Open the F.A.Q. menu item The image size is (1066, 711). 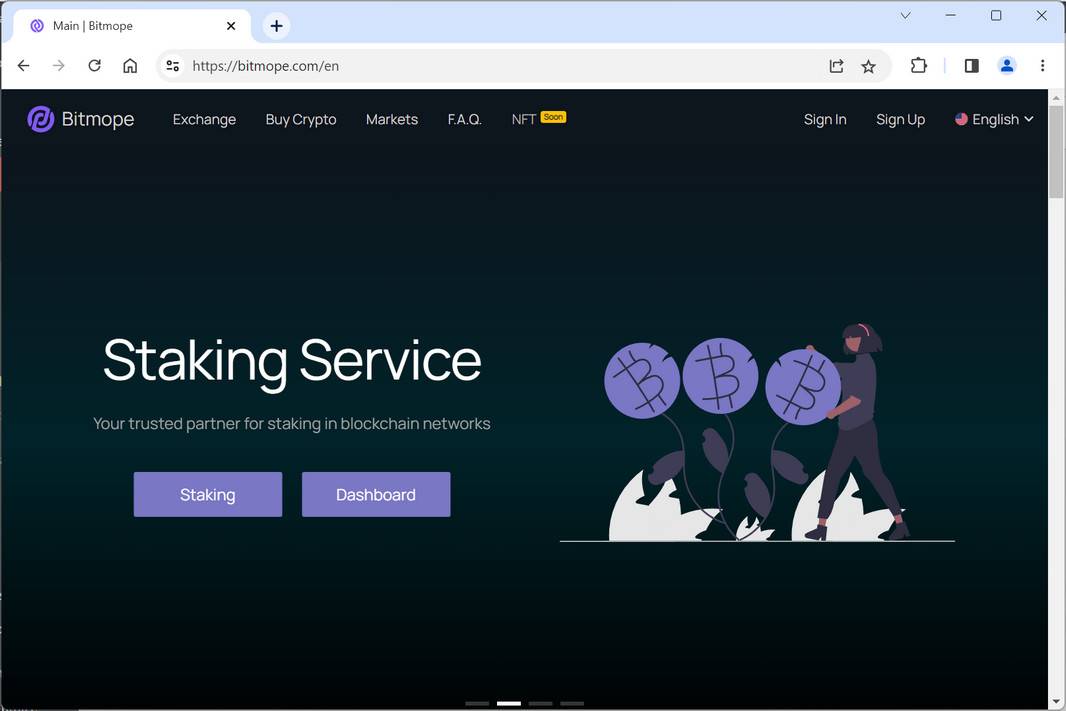(x=465, y=119)
